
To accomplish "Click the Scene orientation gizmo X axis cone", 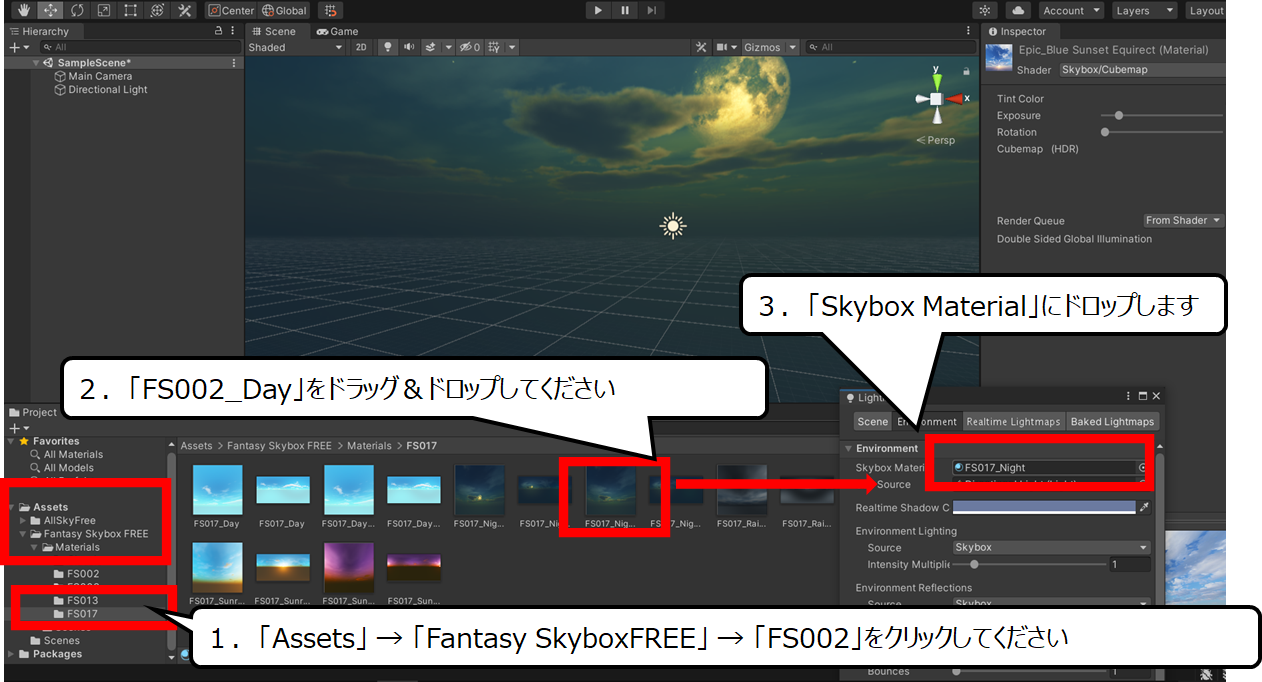I will [956, 99].
